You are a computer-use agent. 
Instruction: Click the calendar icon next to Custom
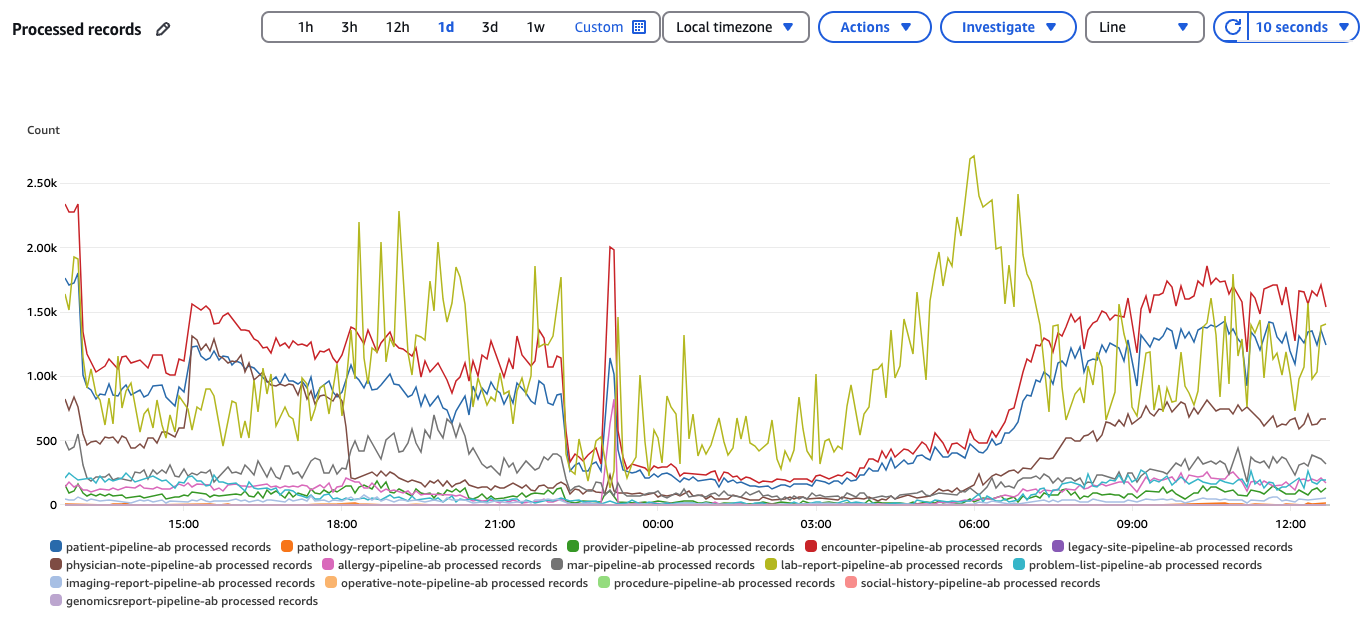(639, 27)
